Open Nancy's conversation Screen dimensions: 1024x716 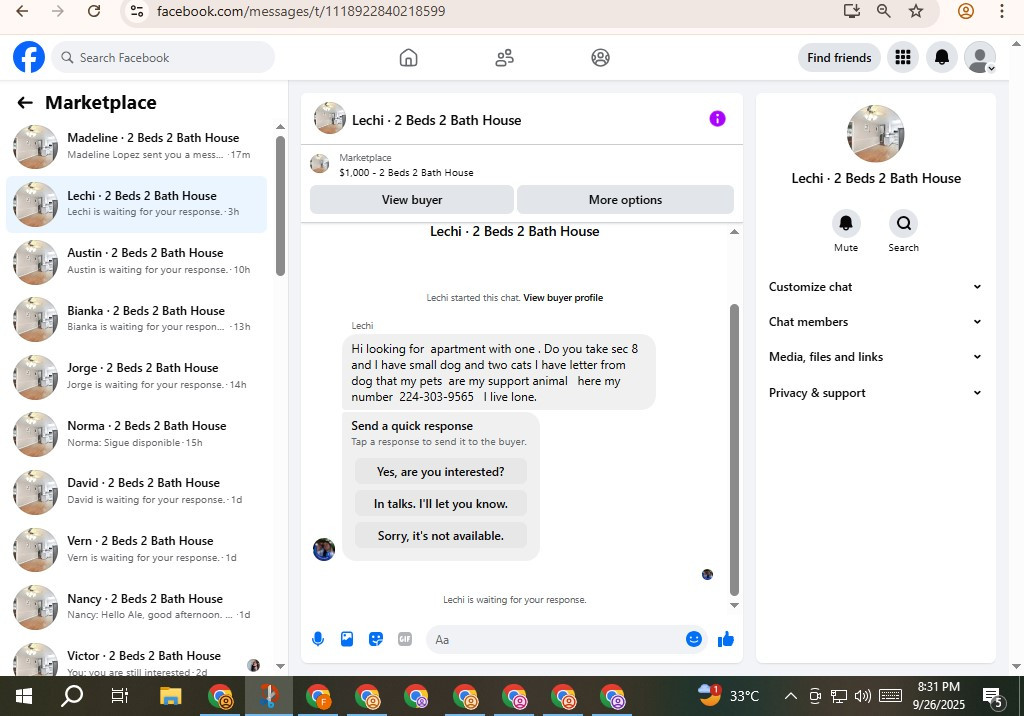click(136, 606)
